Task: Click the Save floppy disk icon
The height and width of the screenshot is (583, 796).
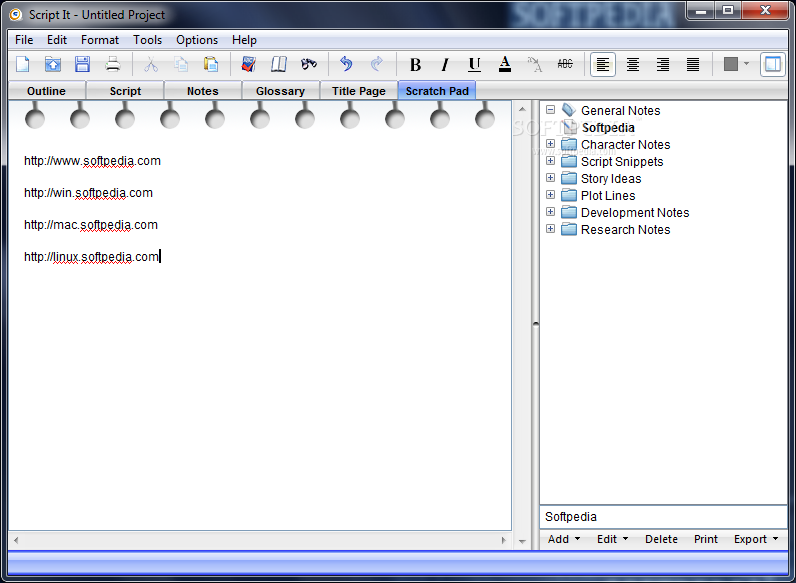Action: (x=82, y=64)
